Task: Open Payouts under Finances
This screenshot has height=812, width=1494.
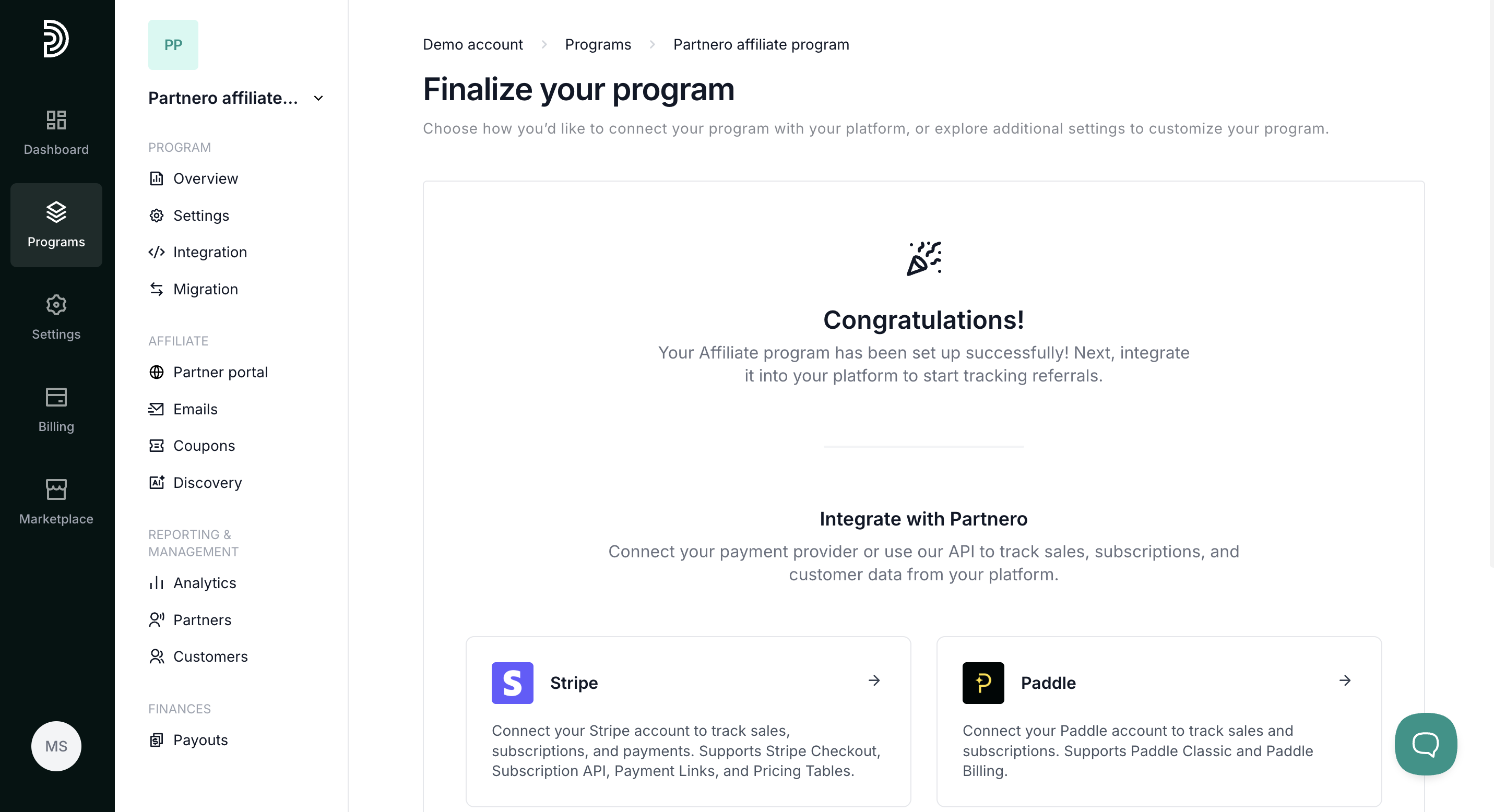Action: click(x=200, y=739)
